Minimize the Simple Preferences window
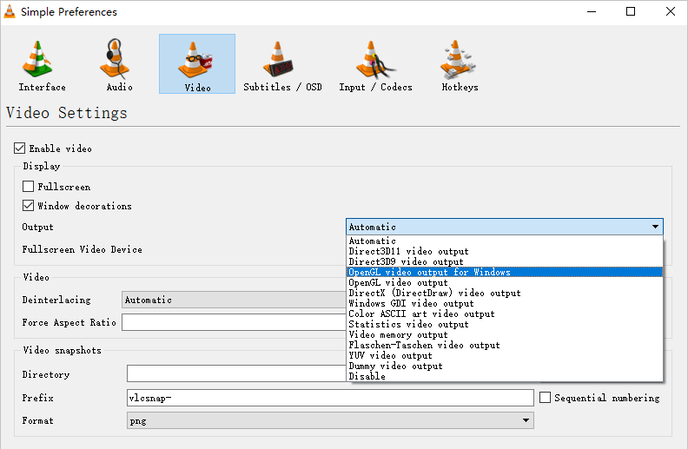Viewport: 688px width, 449px height. tap(591, 11)
